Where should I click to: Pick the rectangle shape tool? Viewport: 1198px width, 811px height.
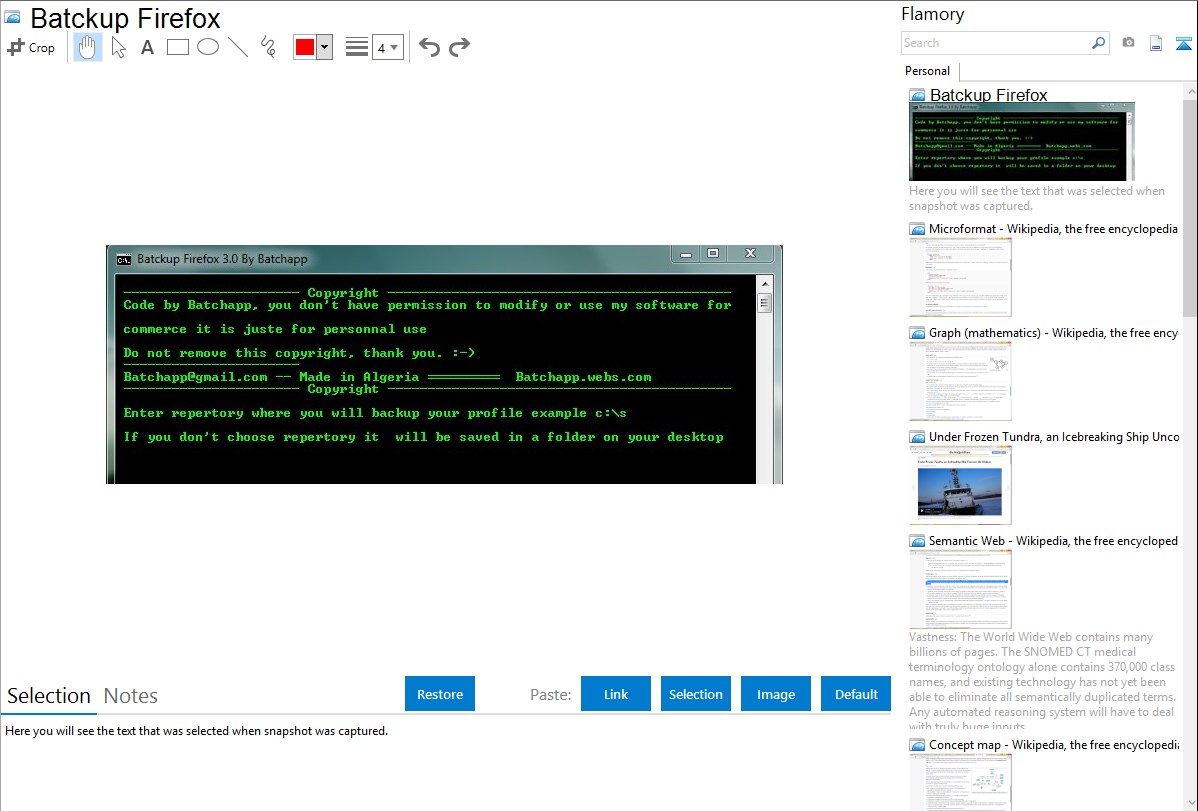(178, 47)
